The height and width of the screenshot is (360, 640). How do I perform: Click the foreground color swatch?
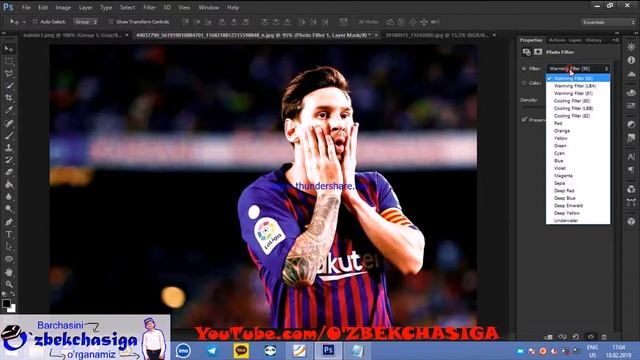click(6, 303)
